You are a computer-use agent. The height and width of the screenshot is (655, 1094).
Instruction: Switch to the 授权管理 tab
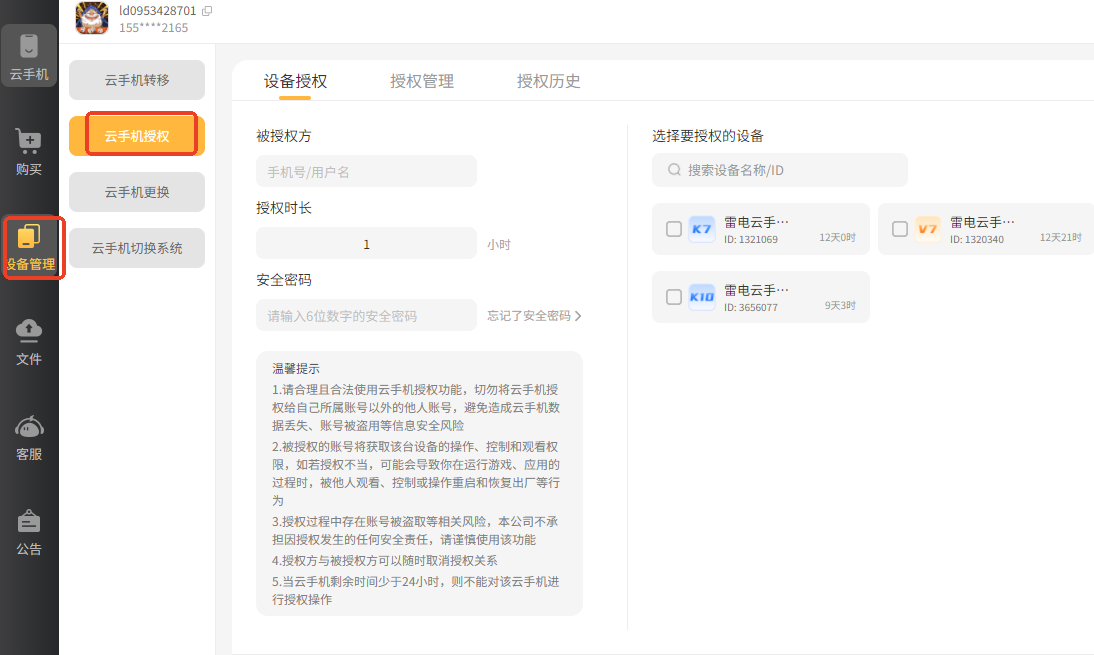pyautogui.click(x=421, y=81)
